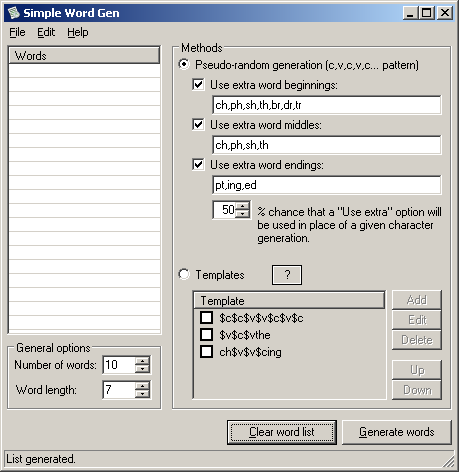
Task: Check the $v$c$vthe template box
Action: (206, 334)
